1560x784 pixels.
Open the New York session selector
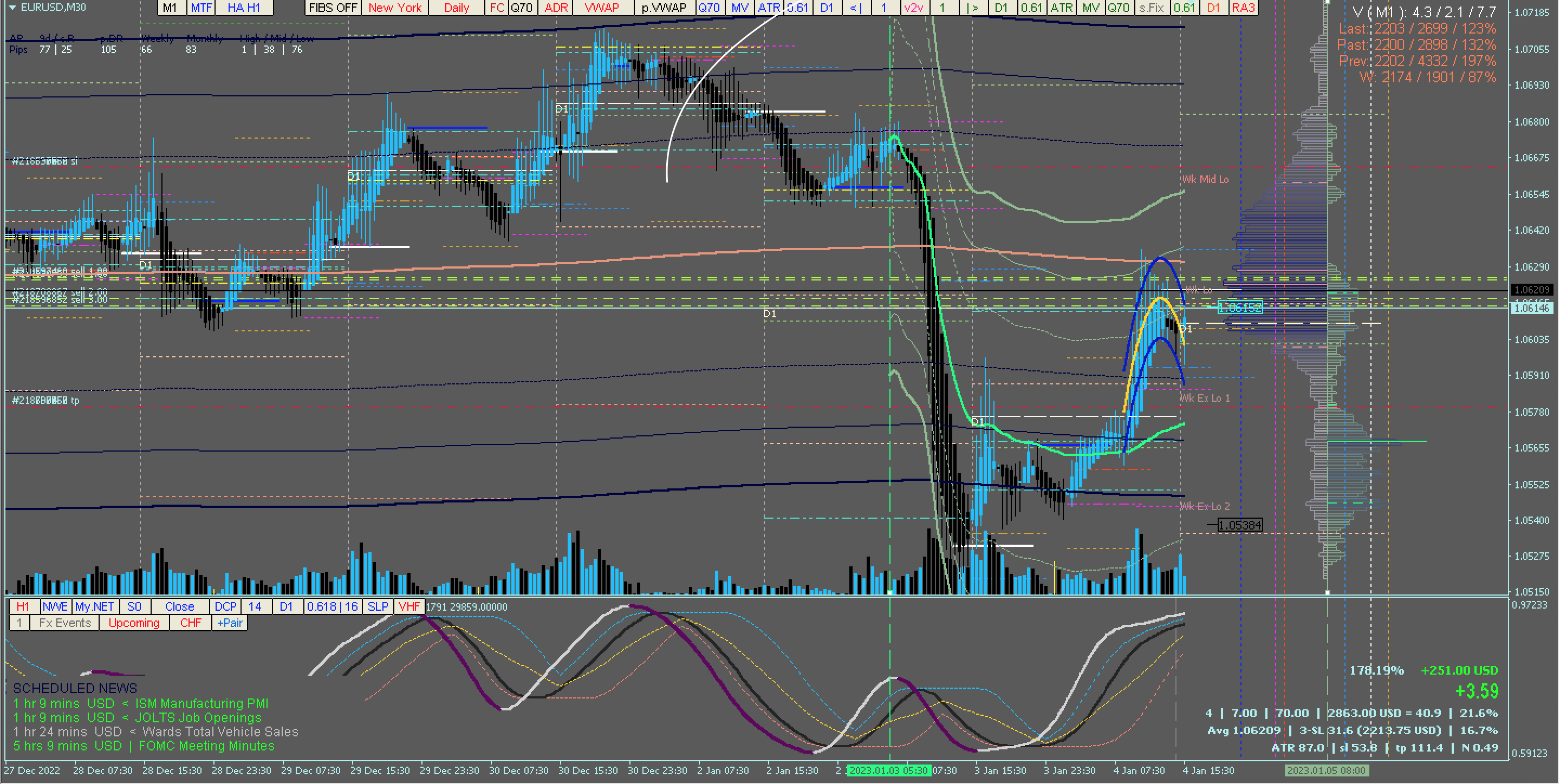tap(395, 8)
